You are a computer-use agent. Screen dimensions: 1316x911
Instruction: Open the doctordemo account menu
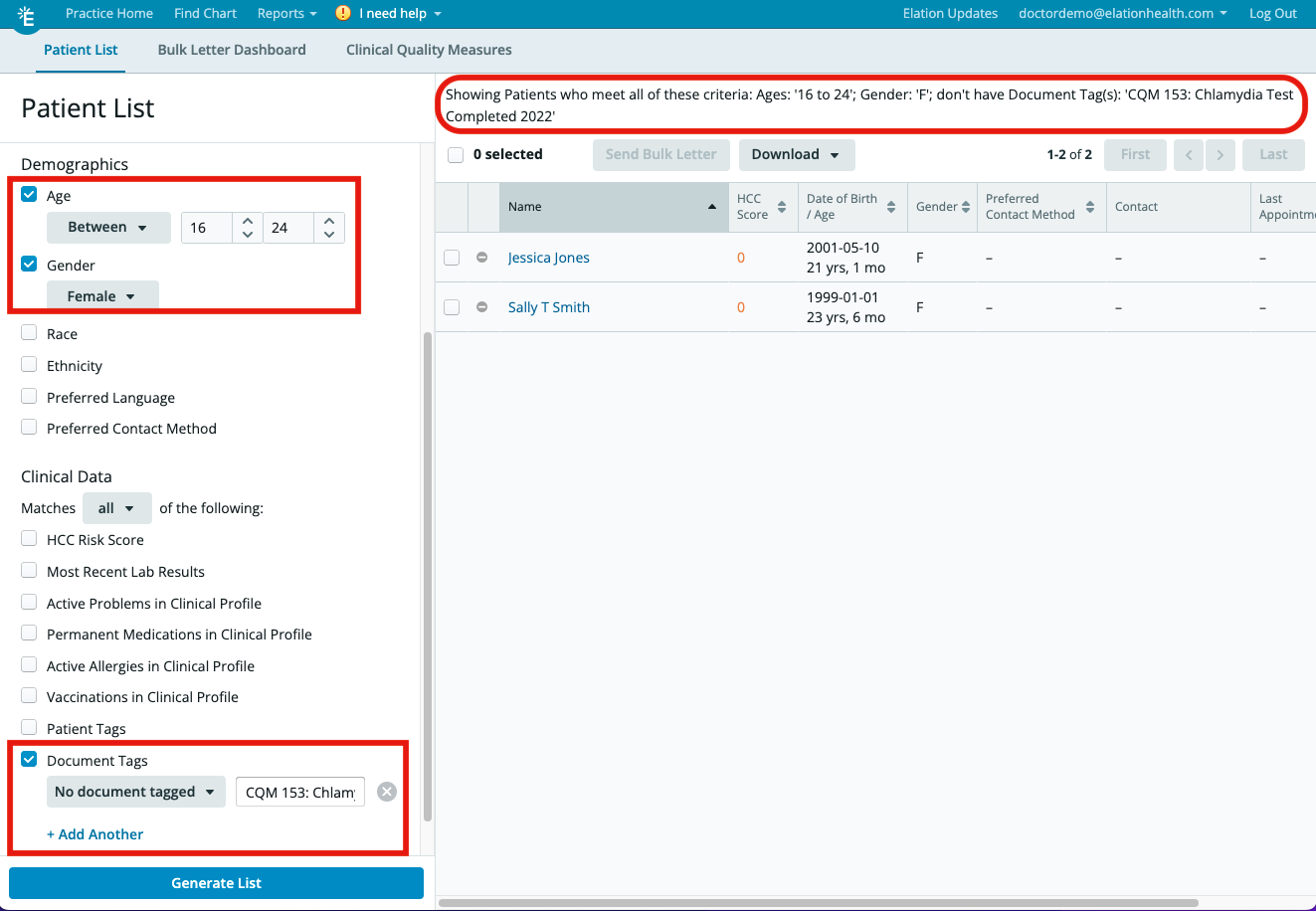pyautogui.click(x=1123, y=13)
